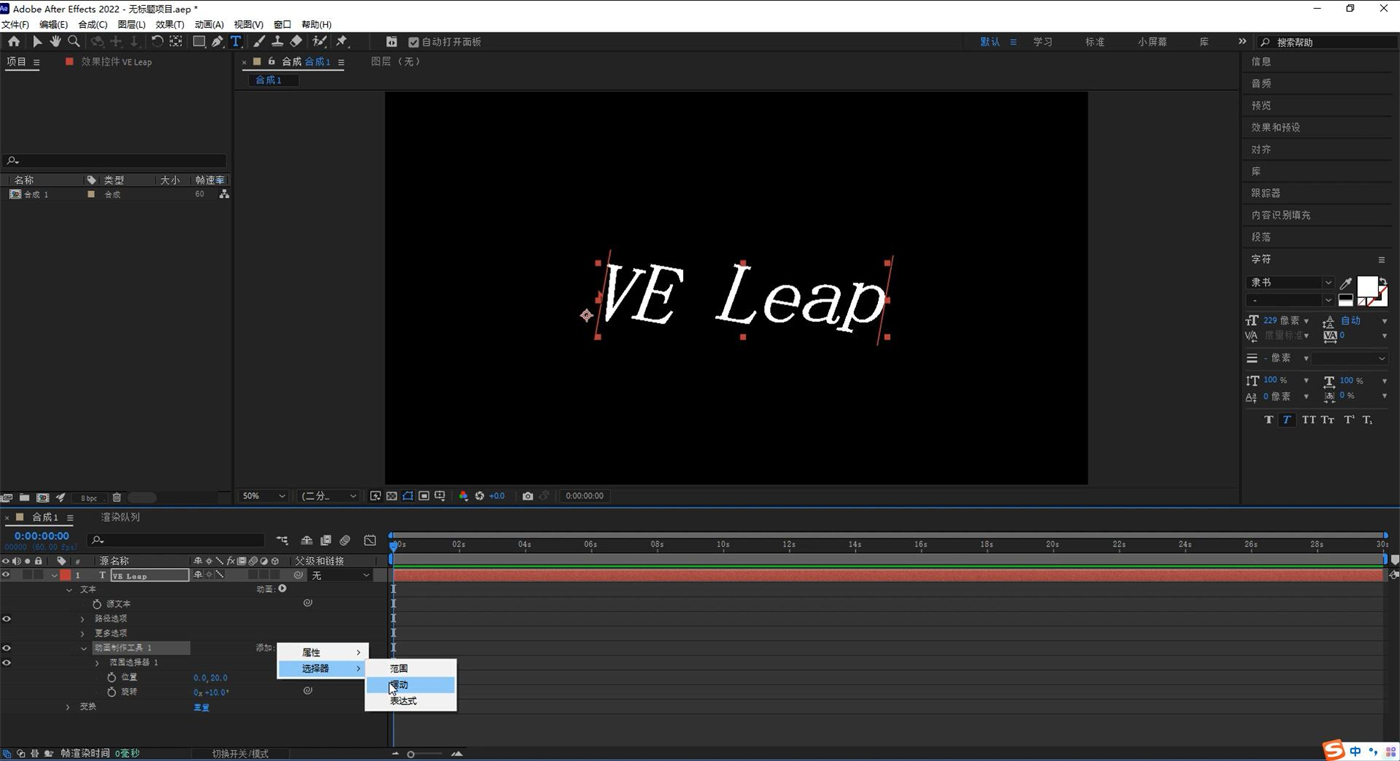Viewport: 1400px width, 761px height.
Task: Select the Rectangle shape tool
Action: coord(199,42)
